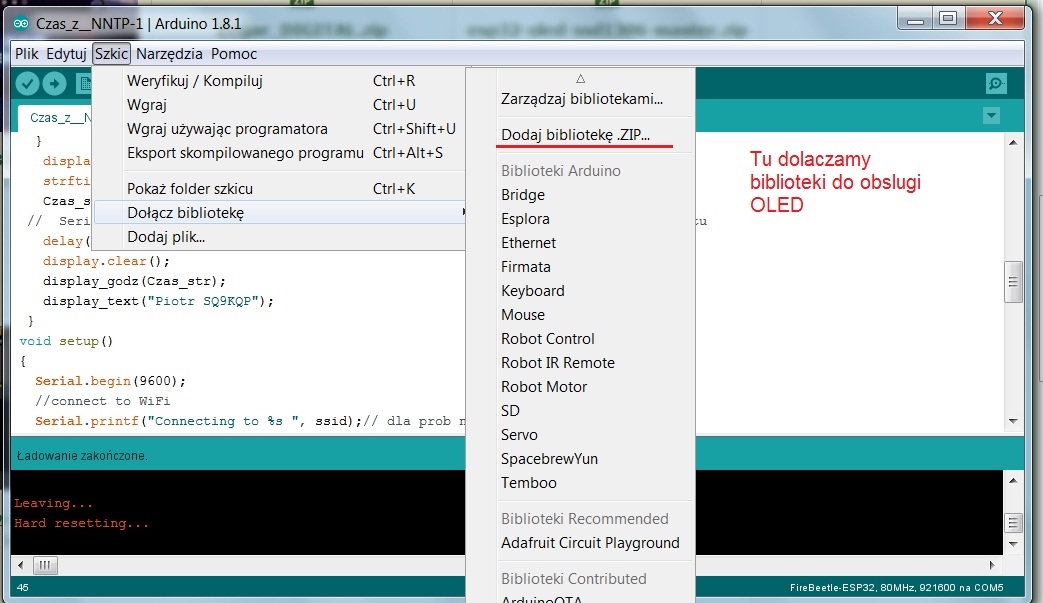Click the horizontal scroll-right arrow
1043x603 pixels.
point(992,565)
